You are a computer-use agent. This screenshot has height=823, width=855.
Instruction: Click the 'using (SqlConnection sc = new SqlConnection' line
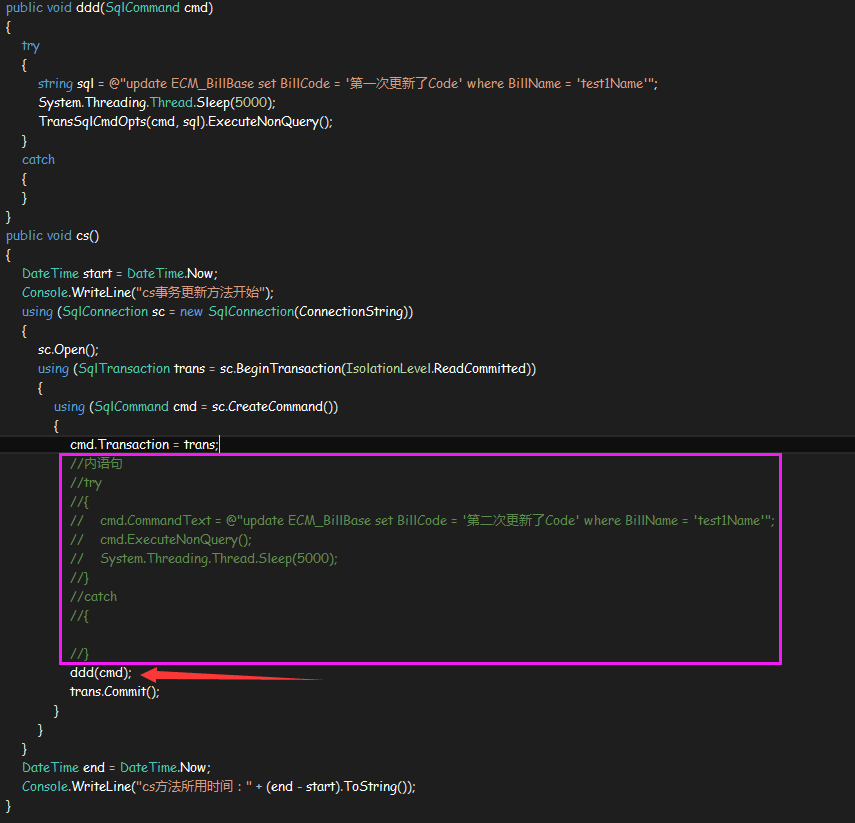pos(218,312)
